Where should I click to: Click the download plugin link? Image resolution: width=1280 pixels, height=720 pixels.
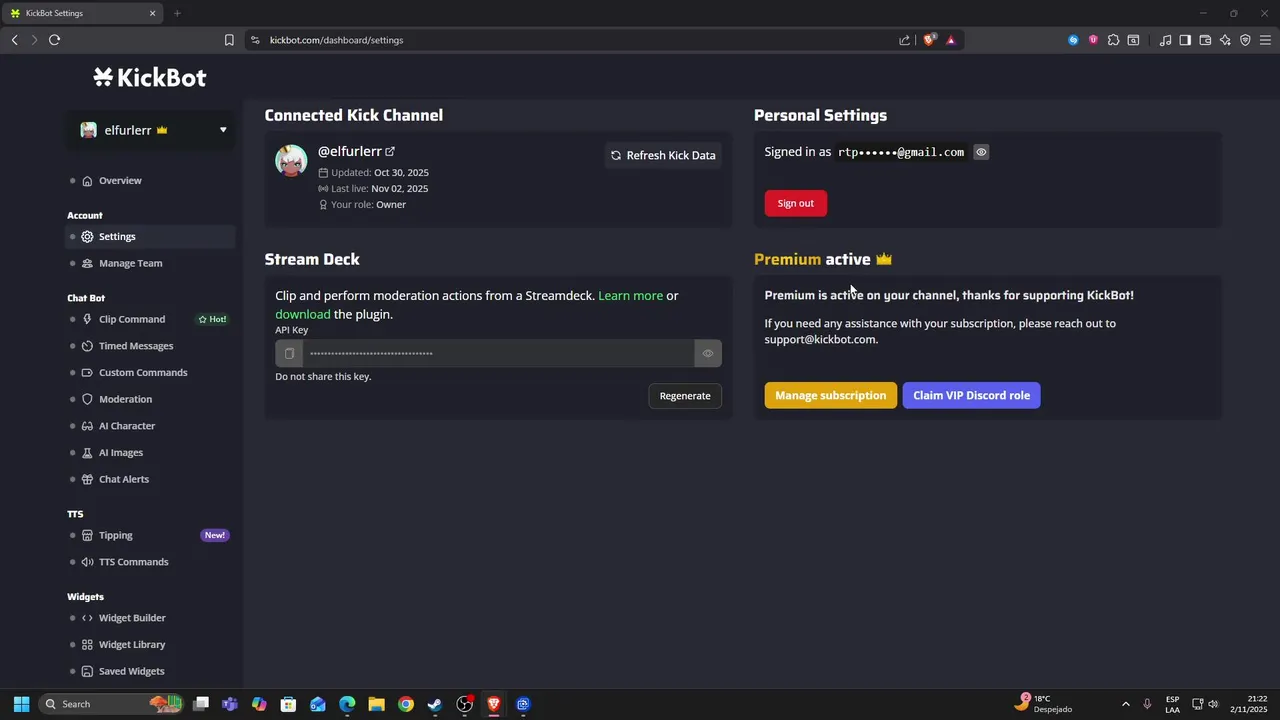click(x=302, y=314)
